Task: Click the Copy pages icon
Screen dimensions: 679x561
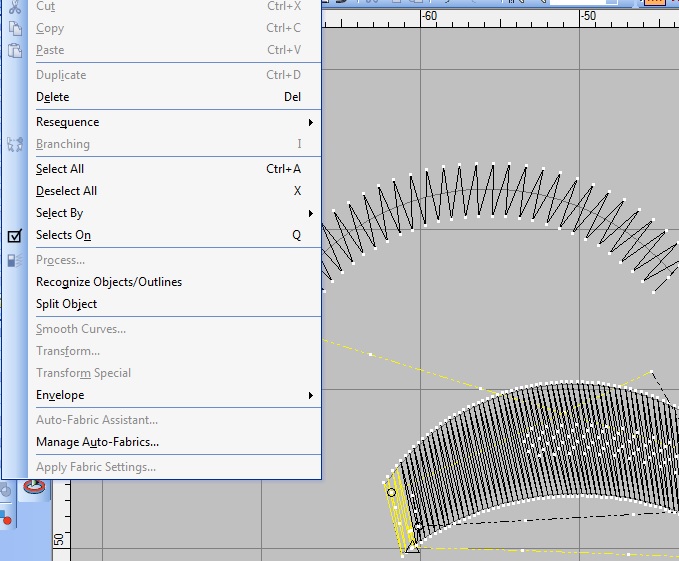Action: (15, 29)
